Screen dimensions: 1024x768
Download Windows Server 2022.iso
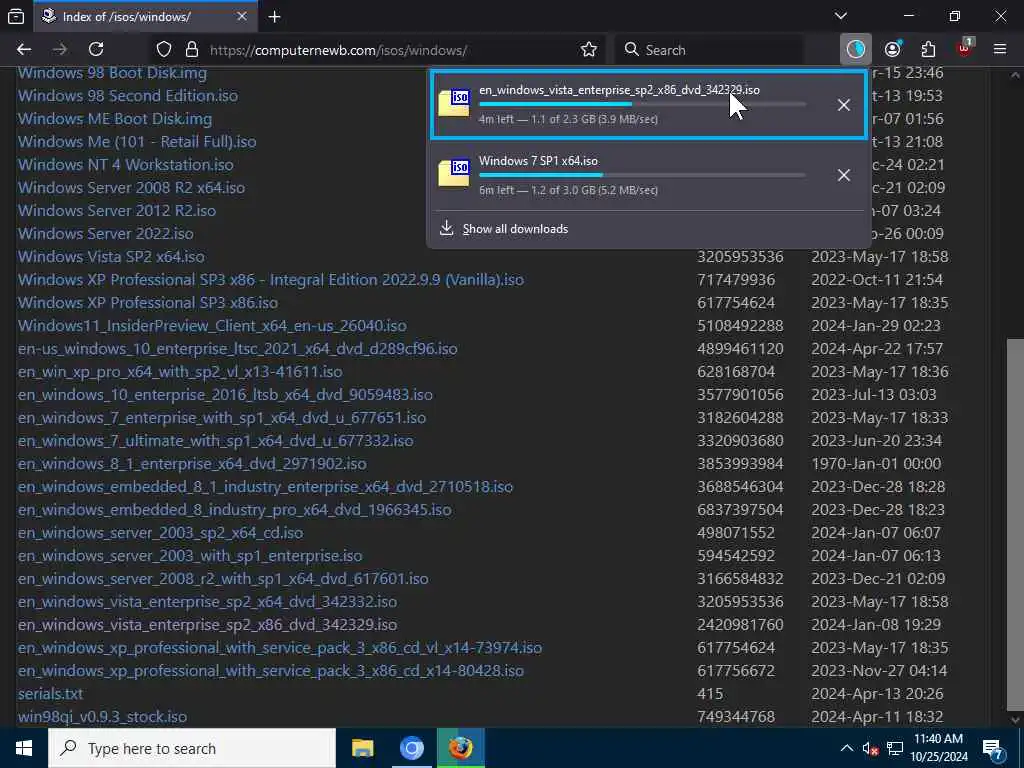(x=106, y=234)
